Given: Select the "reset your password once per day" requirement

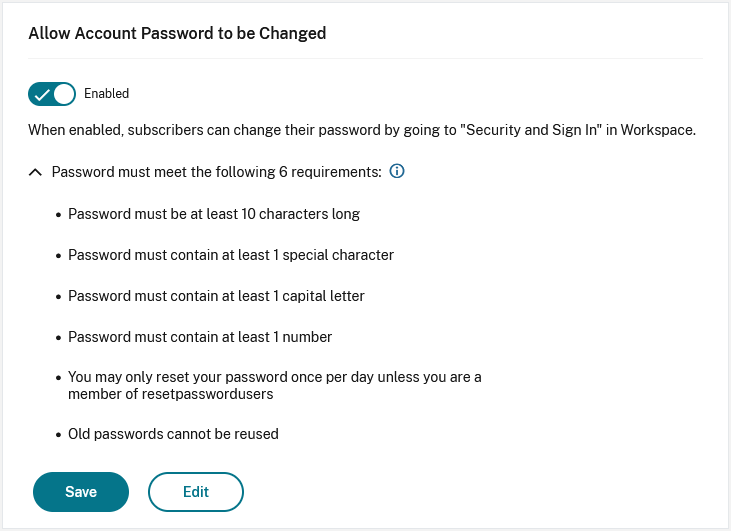Looking at the screenshot, I should 274,377.
